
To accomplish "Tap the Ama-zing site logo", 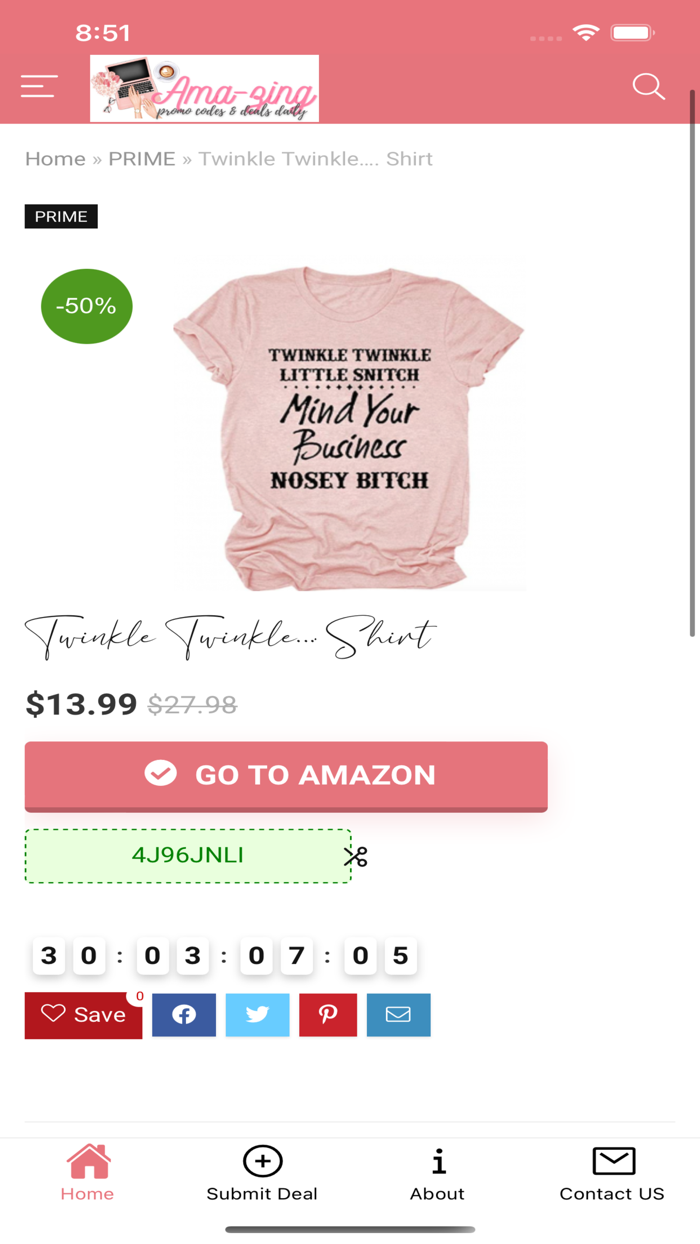I will pyautogui.click(x=204, y=88).
